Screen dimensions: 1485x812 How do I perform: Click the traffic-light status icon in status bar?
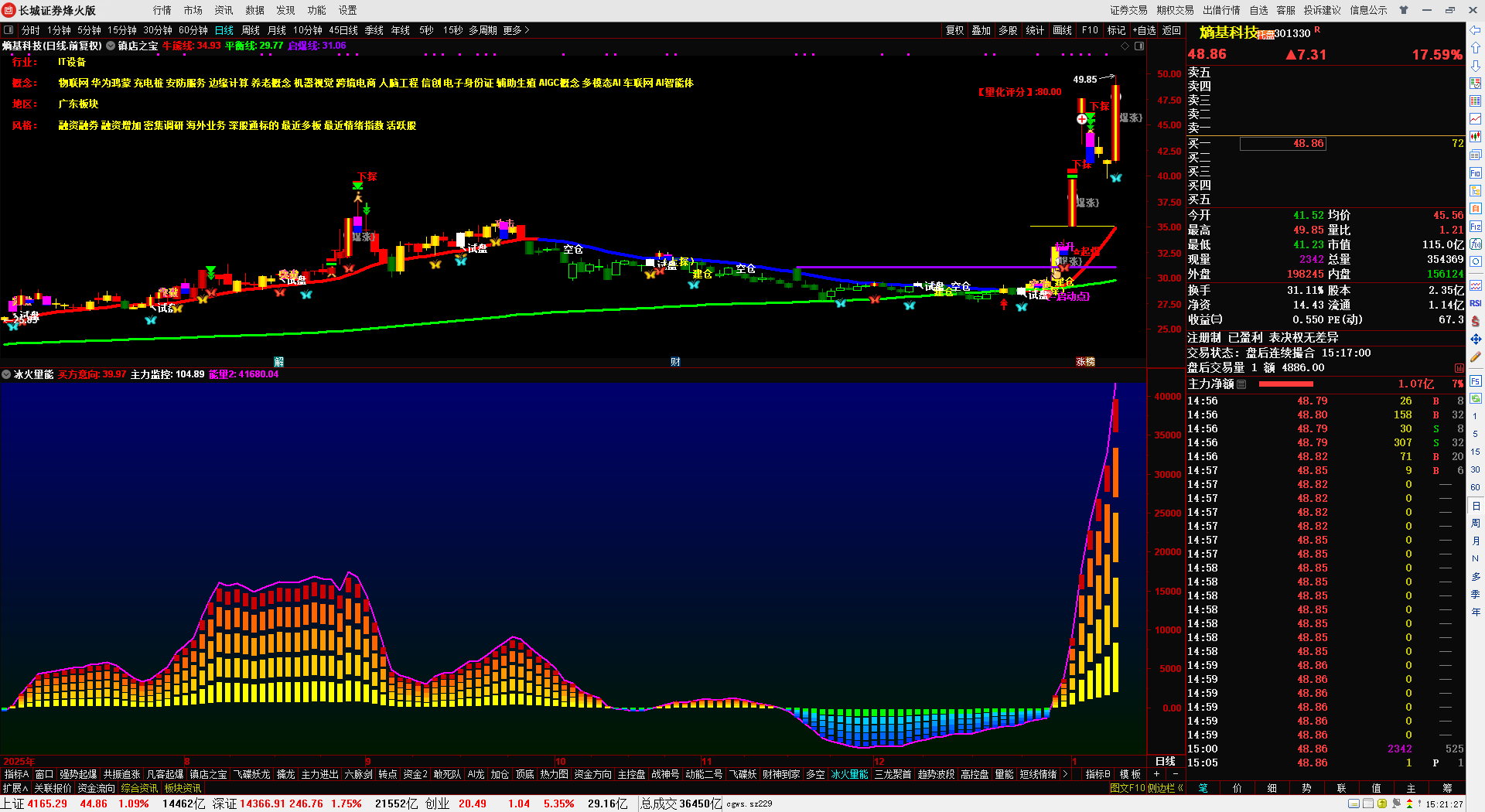pos(1409,804)
